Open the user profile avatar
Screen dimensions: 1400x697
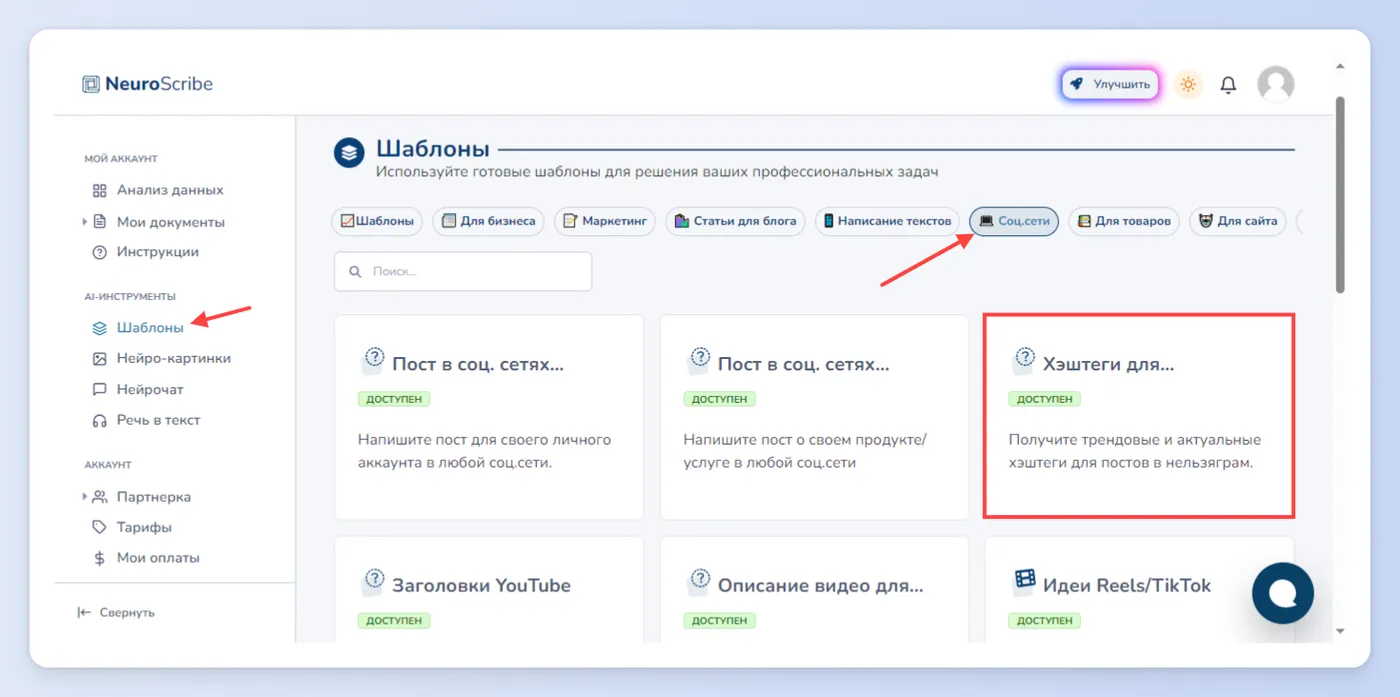tap(1275, 85)
